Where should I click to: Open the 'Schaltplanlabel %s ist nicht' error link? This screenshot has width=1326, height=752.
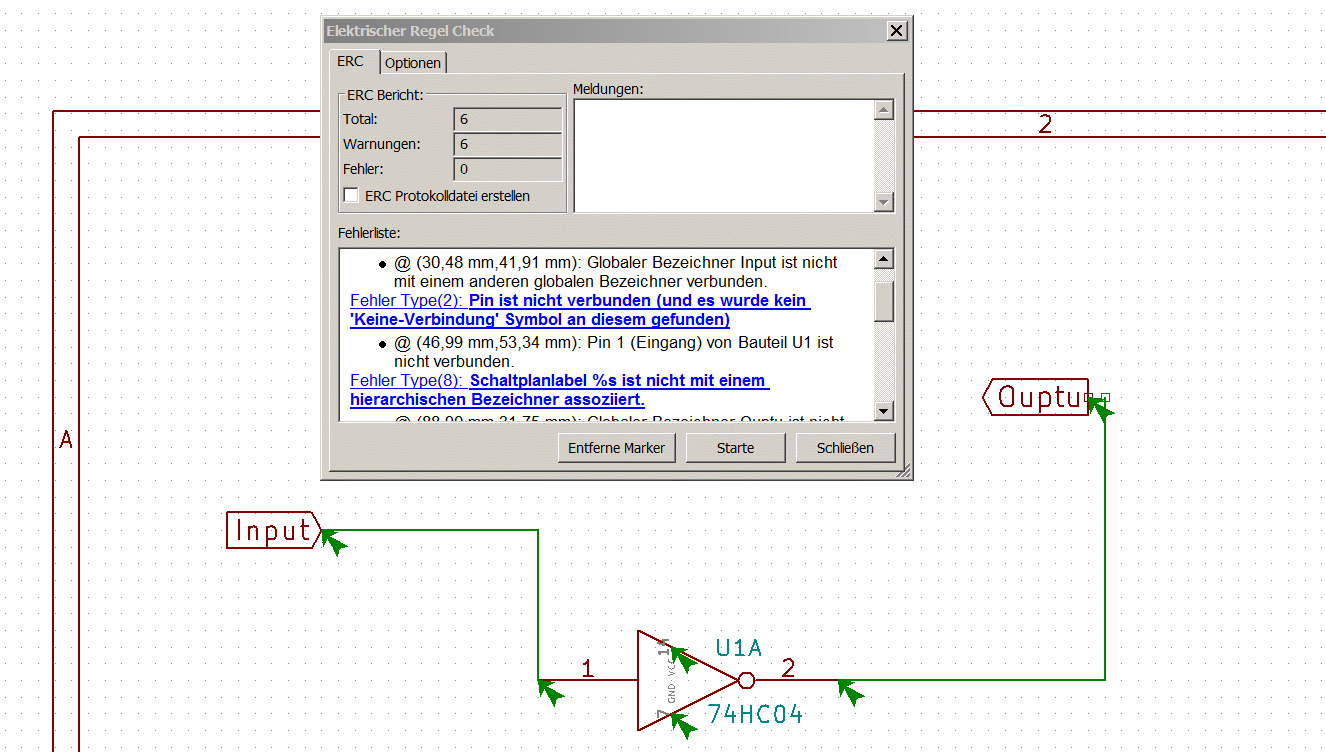(560, 390)
